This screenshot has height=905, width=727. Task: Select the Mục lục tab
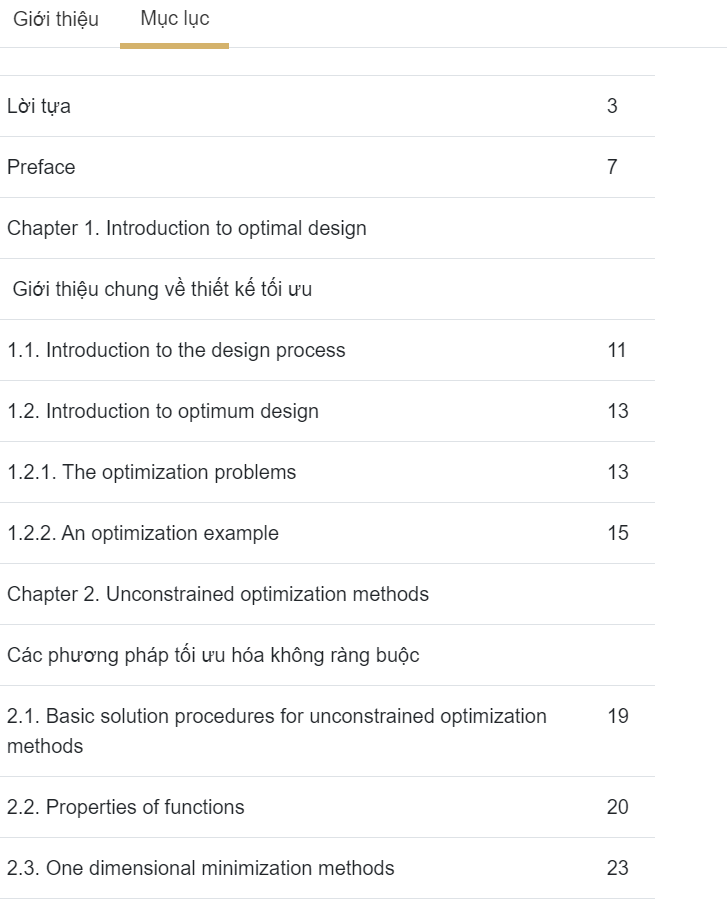click(x=175, y=19)
